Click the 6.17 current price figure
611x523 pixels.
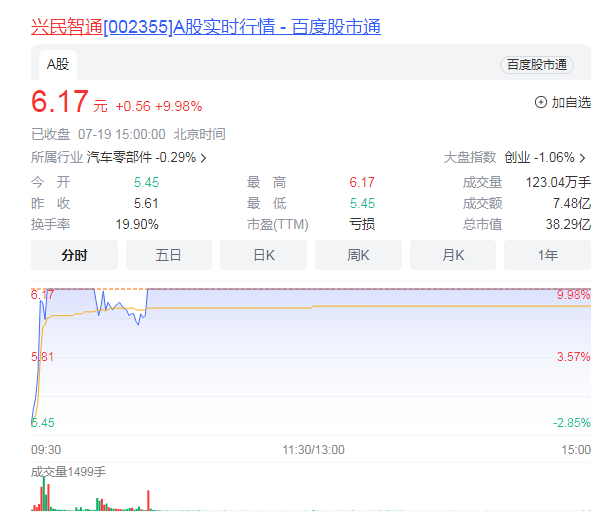click(x=60, y=102)
